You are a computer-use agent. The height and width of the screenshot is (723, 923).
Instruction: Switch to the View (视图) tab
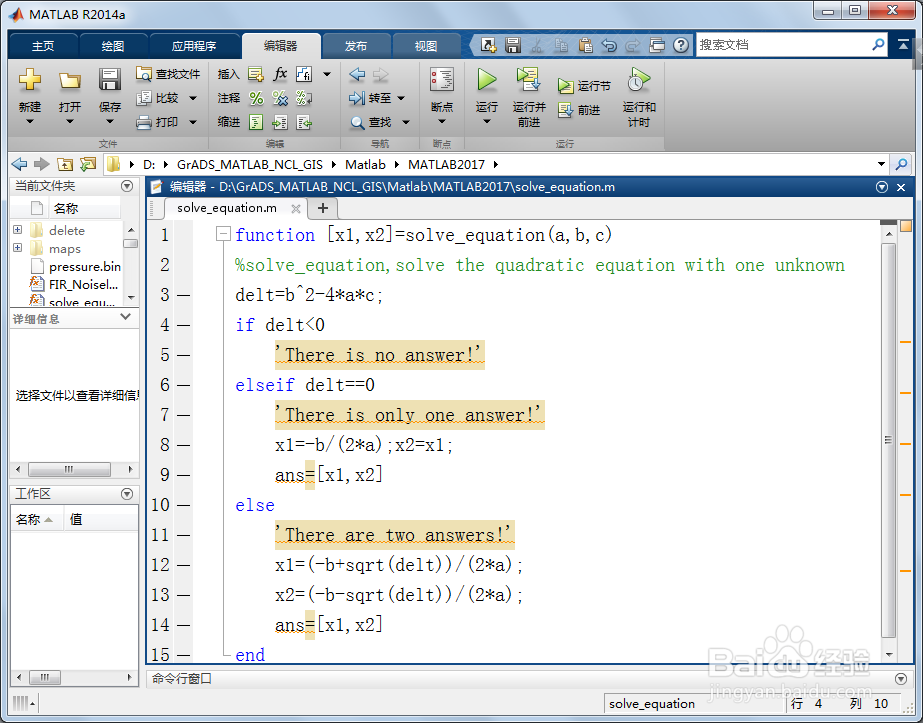click(426, 46)
